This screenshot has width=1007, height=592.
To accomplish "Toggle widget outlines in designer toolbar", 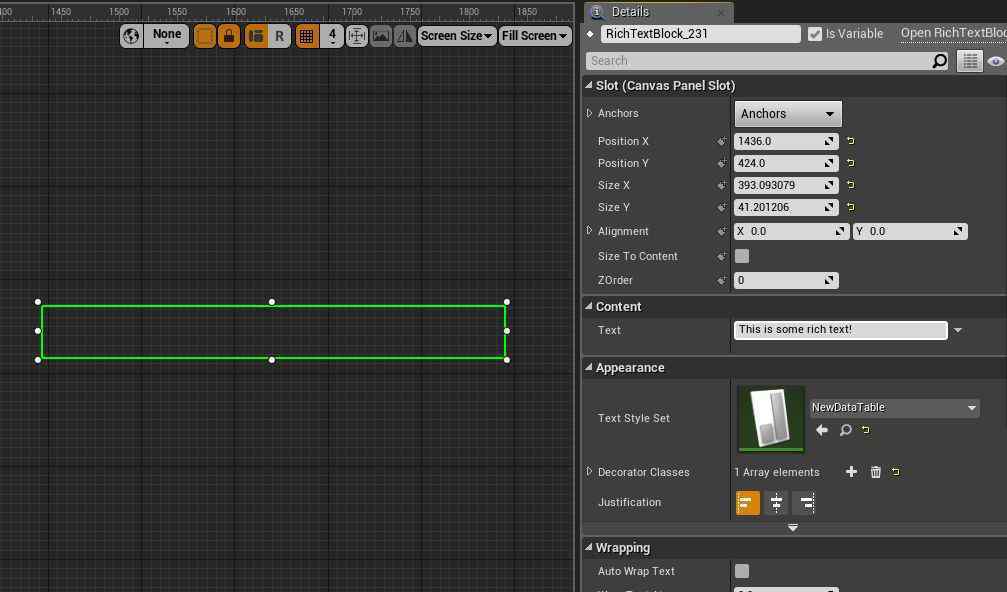I will click(x=205, y=36).
